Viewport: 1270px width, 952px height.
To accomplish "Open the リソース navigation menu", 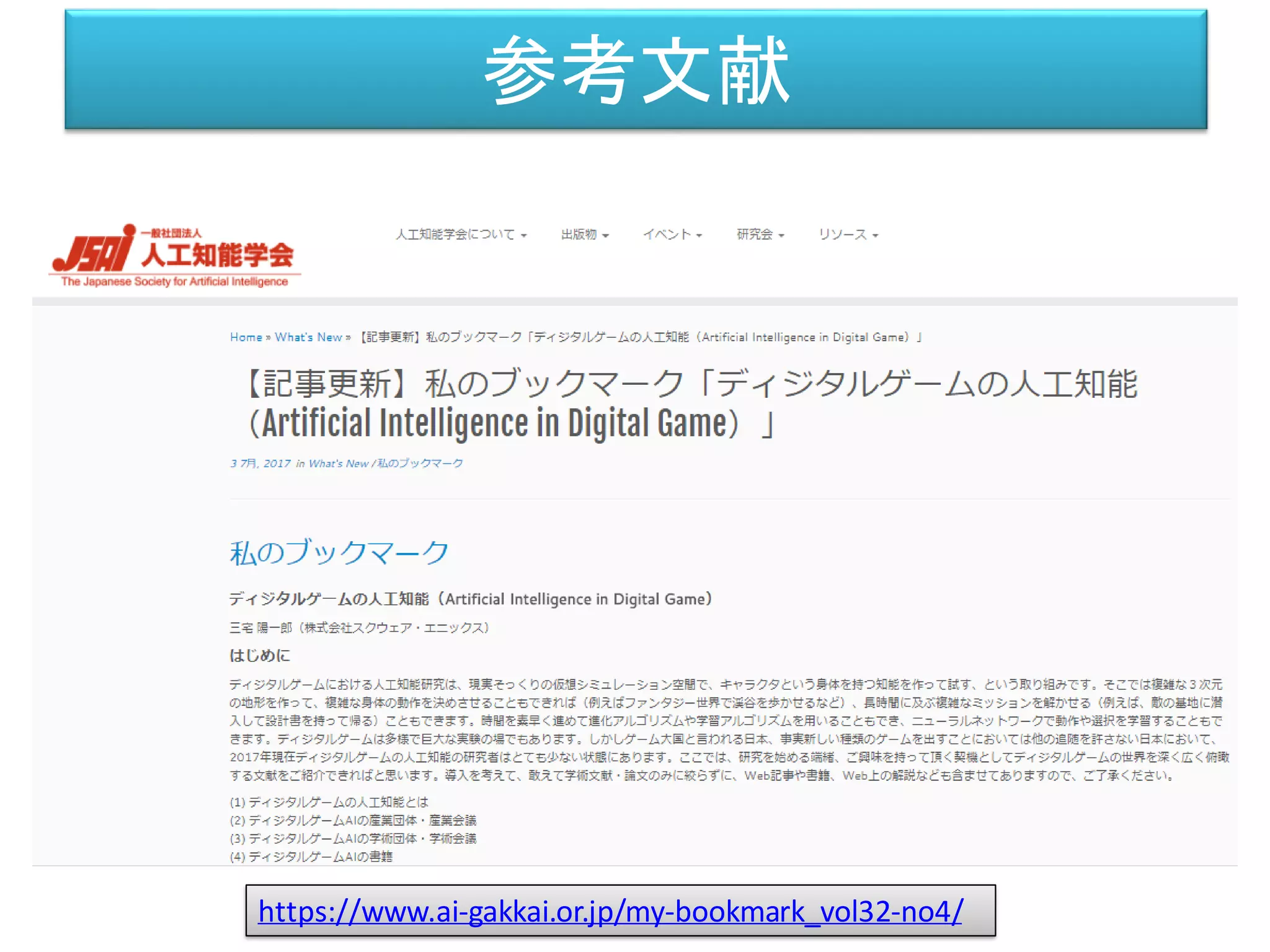I will coord(848,234).
